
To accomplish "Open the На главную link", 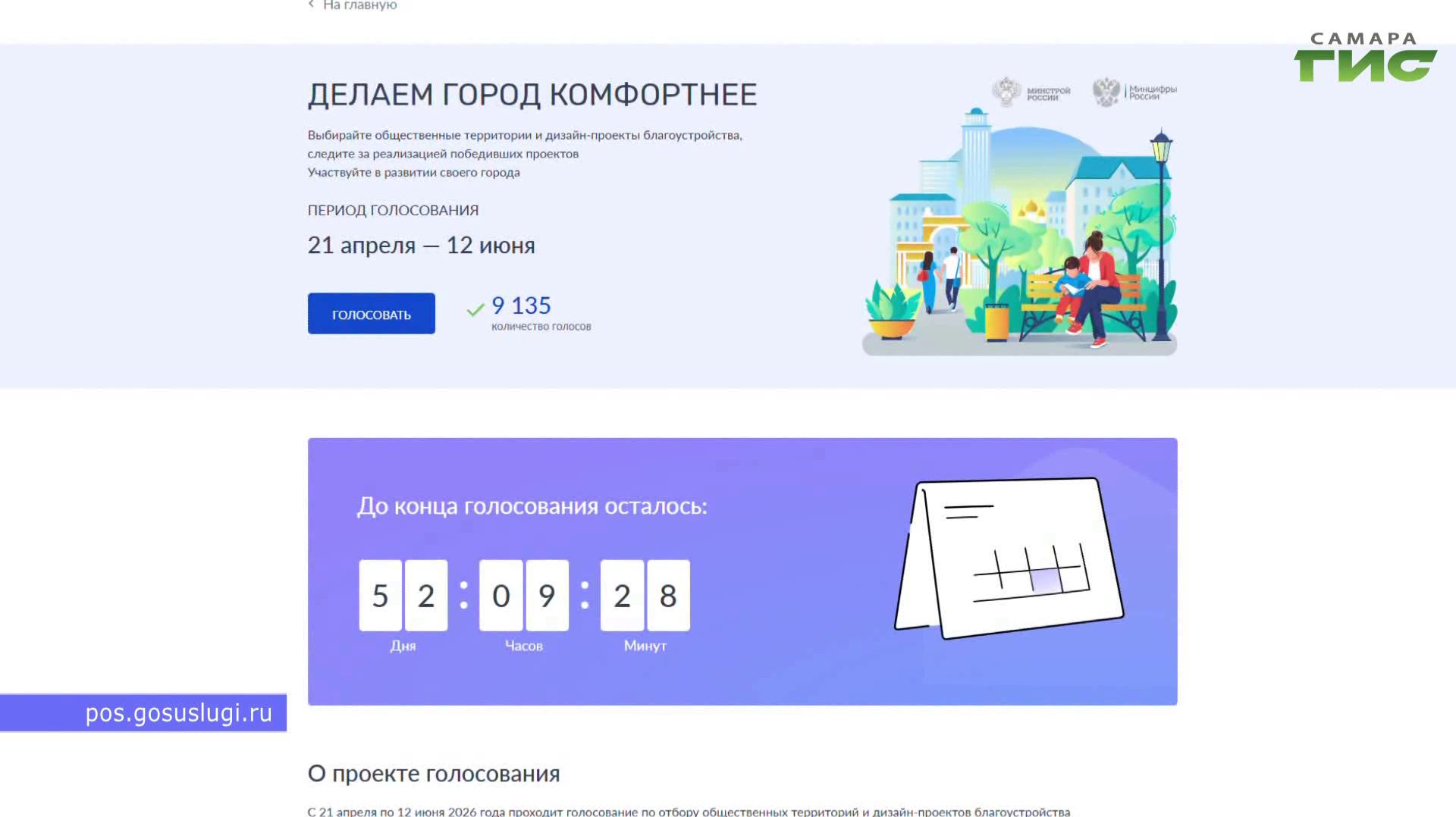I will [x=359, y=5].
